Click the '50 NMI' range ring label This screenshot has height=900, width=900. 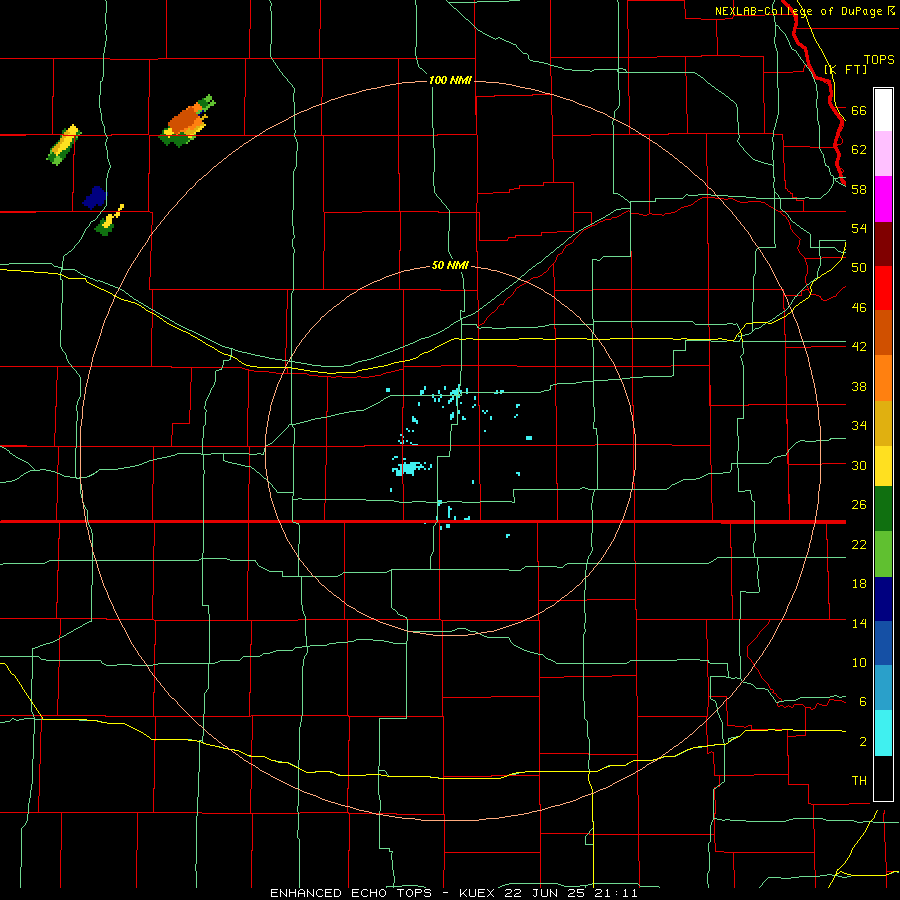(450, 265)
